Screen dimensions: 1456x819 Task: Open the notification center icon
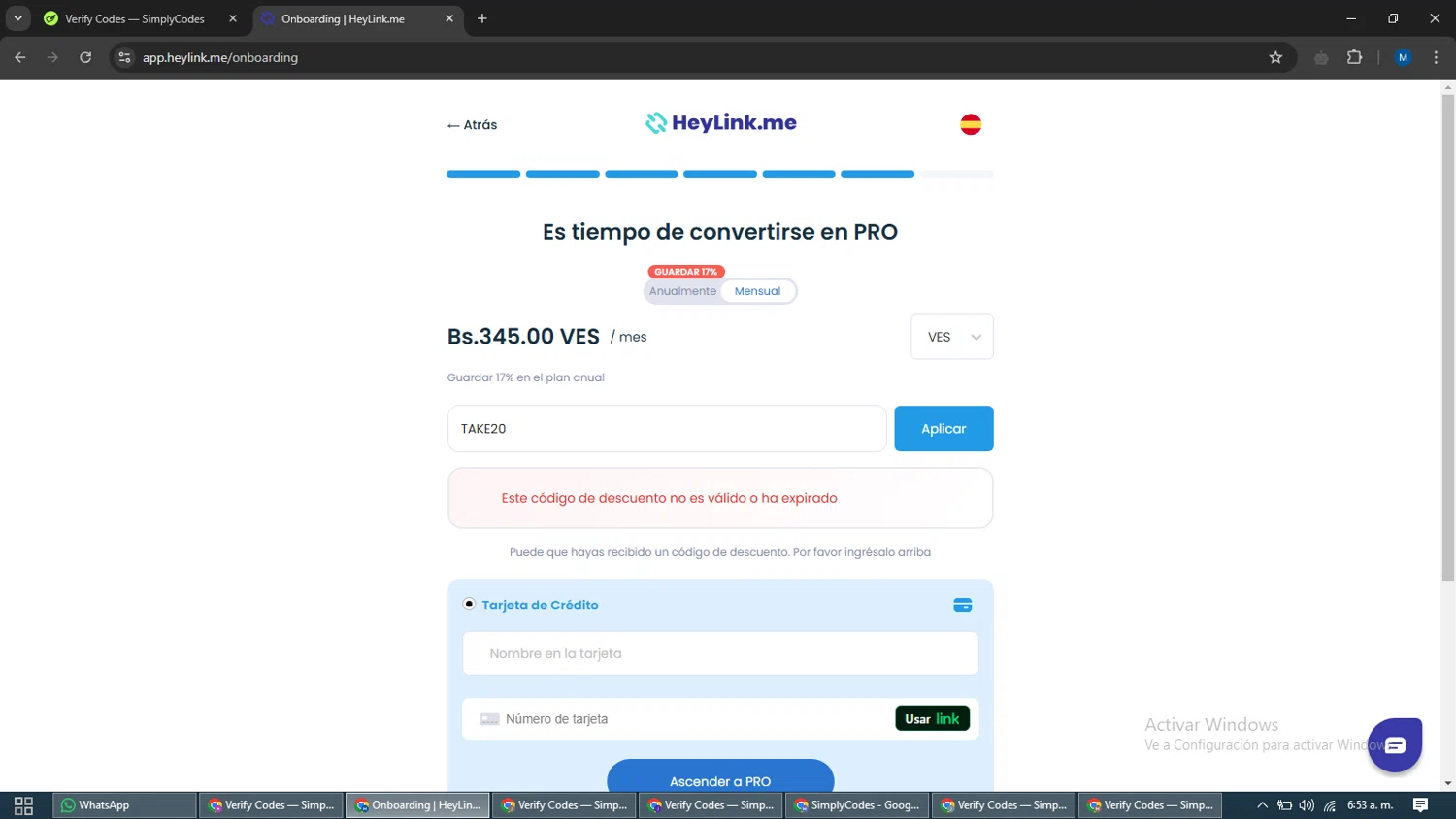[1420, 805]
